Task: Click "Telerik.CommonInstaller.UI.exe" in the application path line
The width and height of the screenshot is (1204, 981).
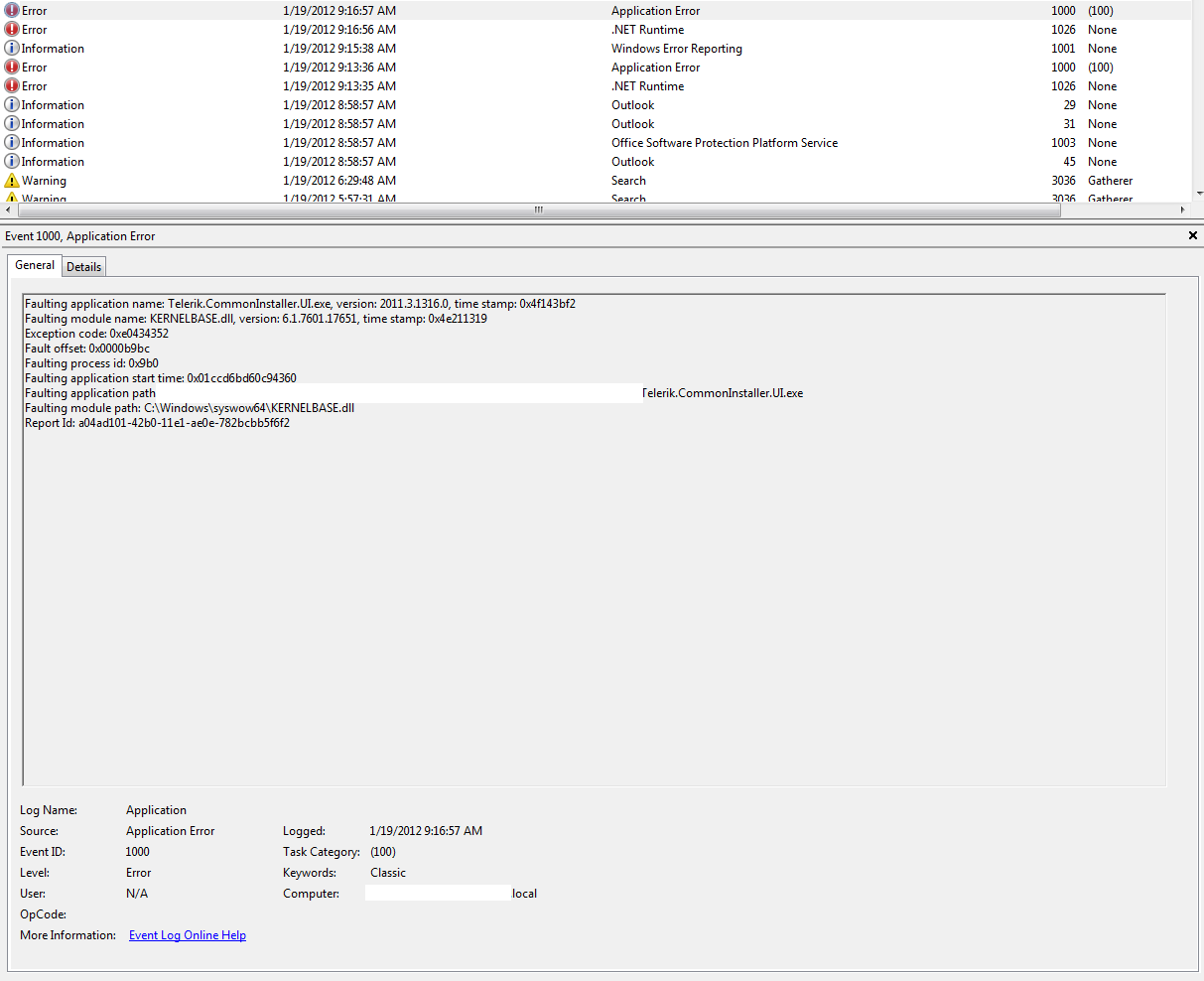Action: click(723, 393)
